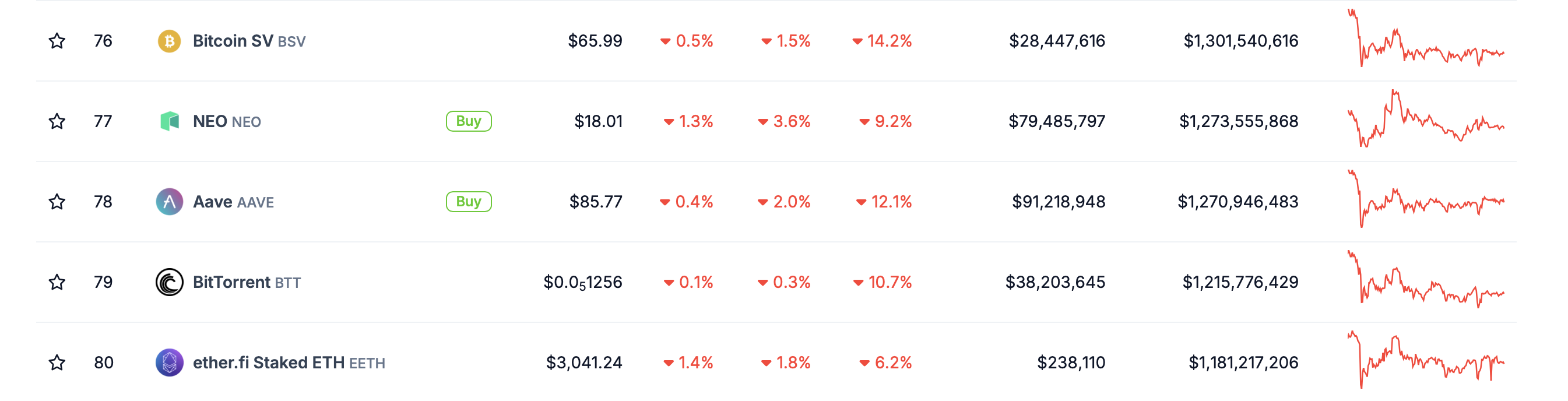Toggle the NEO watchlist star

click(57, 121)
